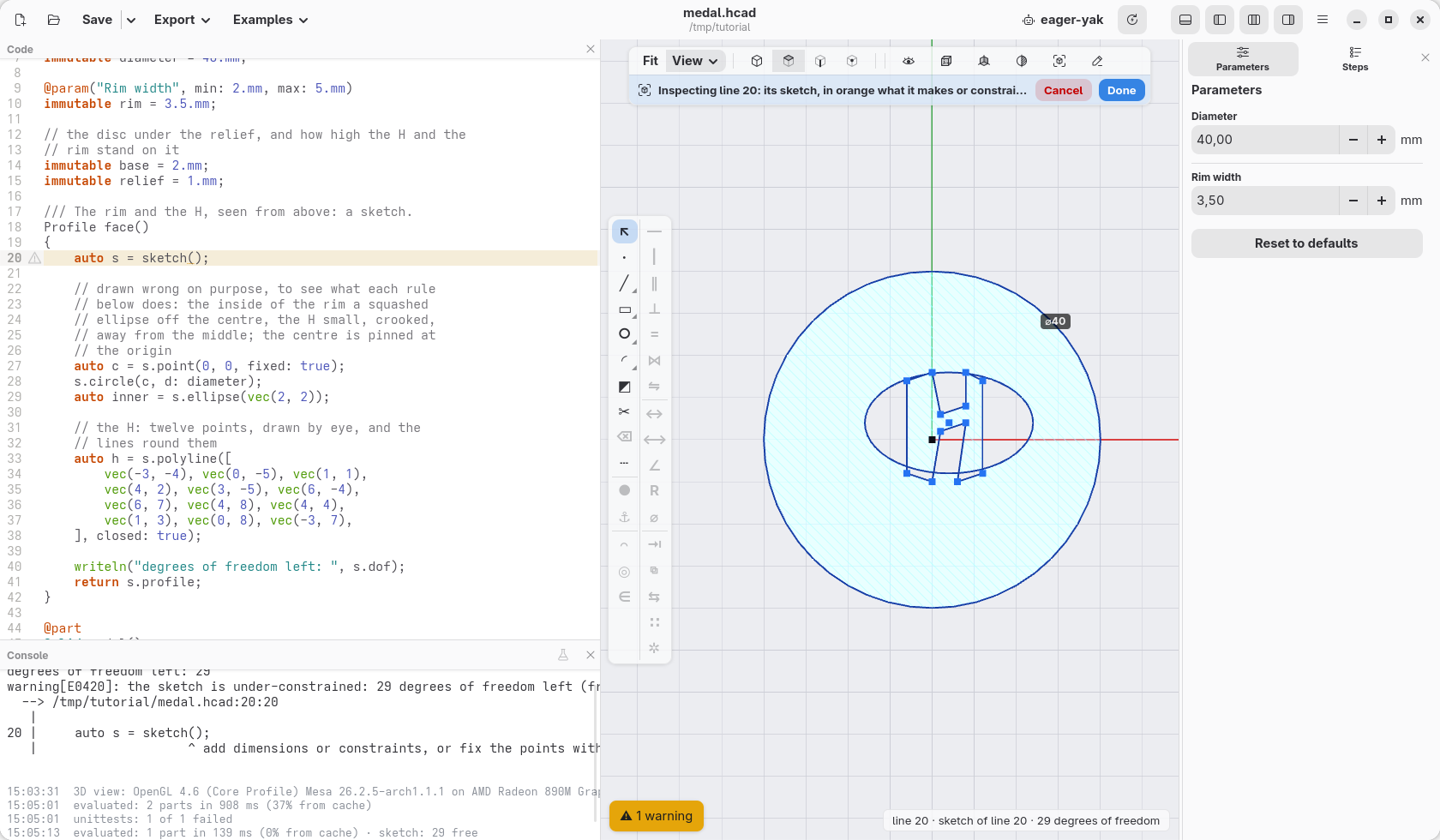Click the Cancel button in the inspect banner

click(x=1063, y=90)
